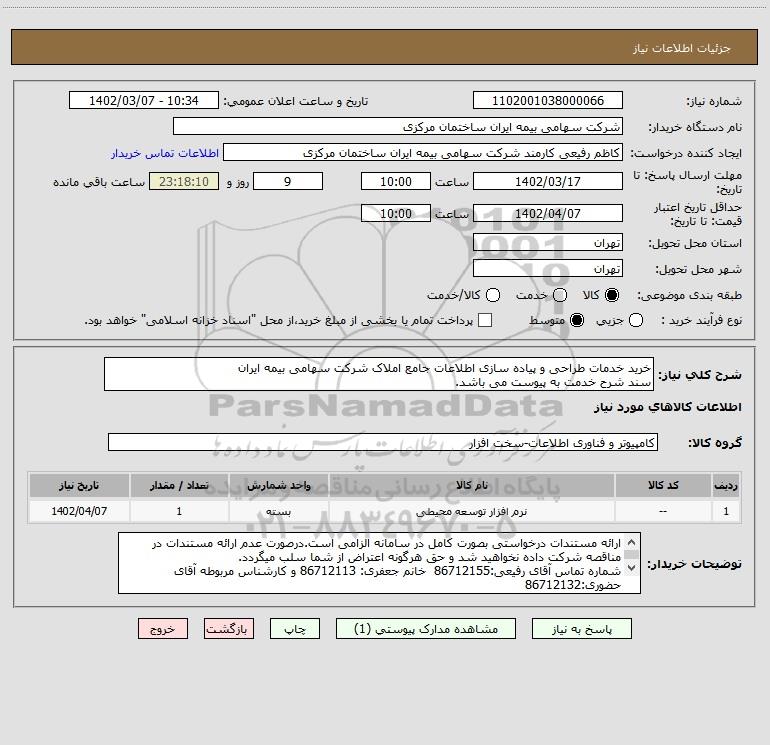Click the scroll down arrow in buyer notes
The image size is (770, 745).
[x=632, y=567]
